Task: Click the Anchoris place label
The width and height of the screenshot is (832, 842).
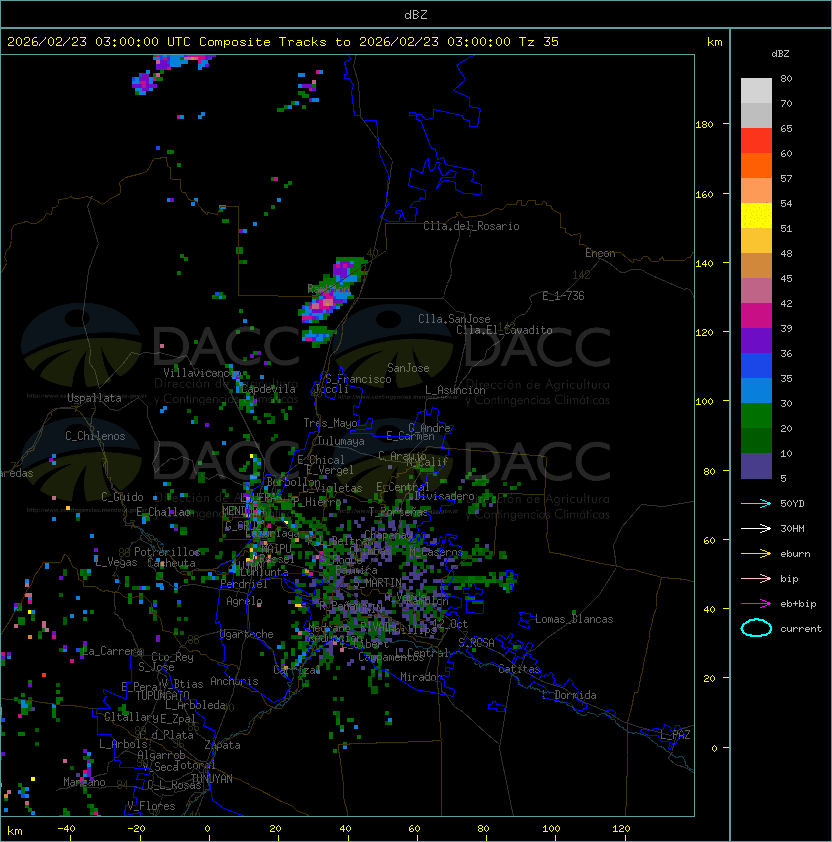Action: click(x=234, y=681)
